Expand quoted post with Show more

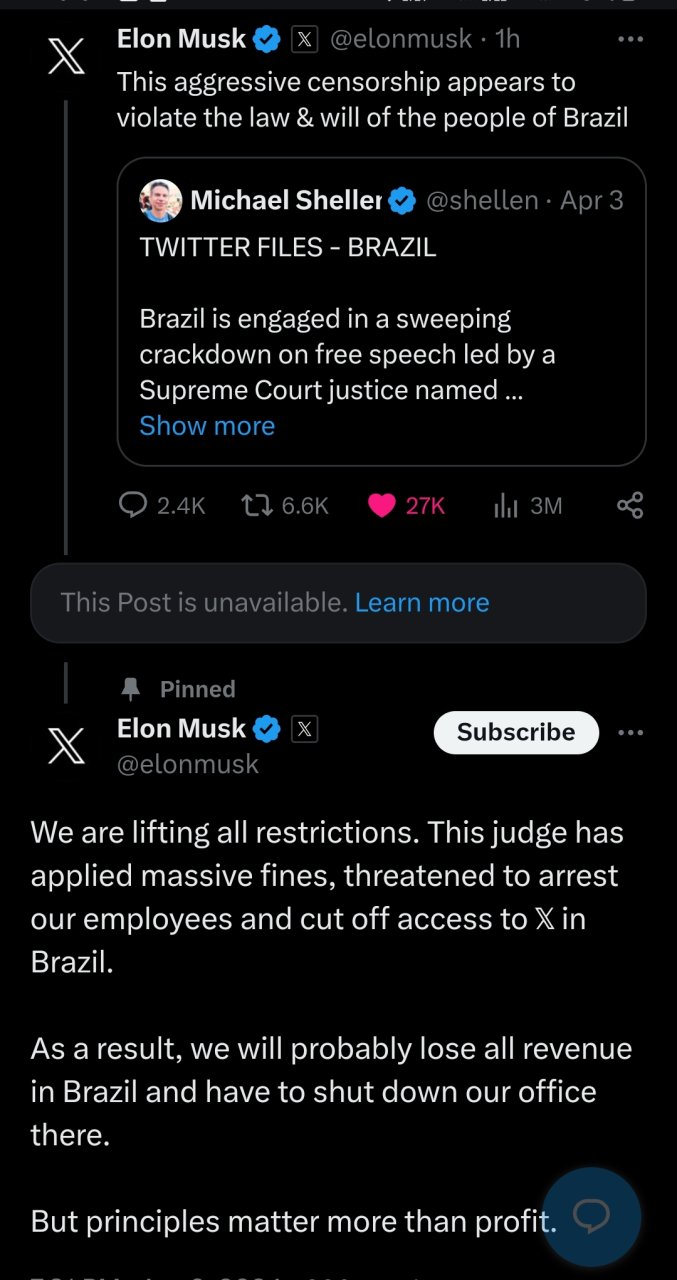(x=207, y=426)
